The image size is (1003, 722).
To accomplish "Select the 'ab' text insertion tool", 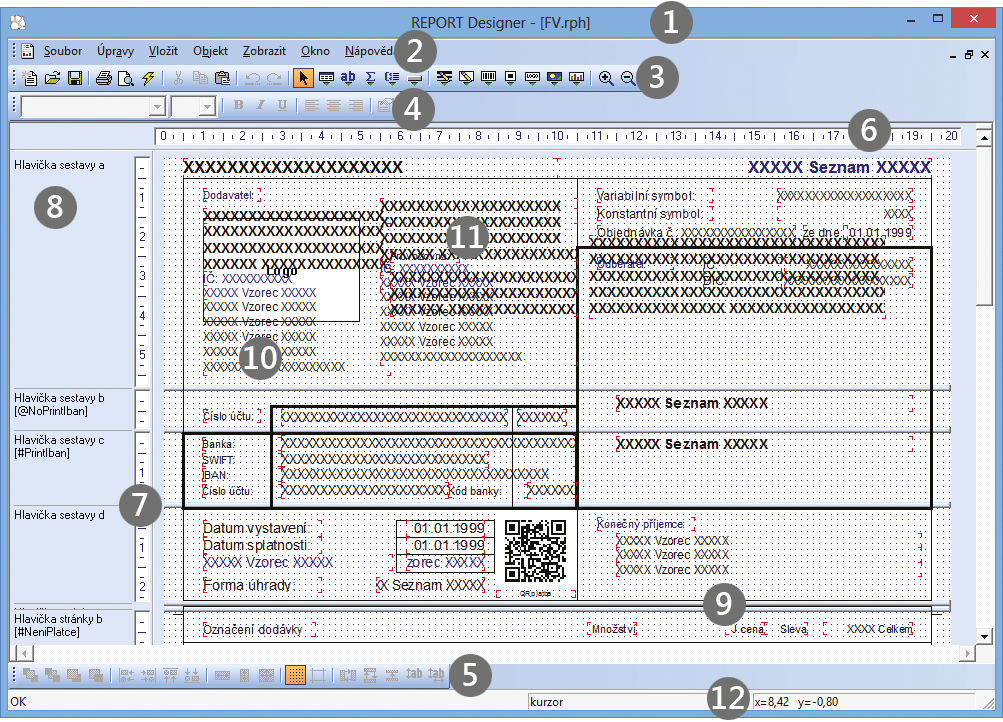I will pos(348,78).
